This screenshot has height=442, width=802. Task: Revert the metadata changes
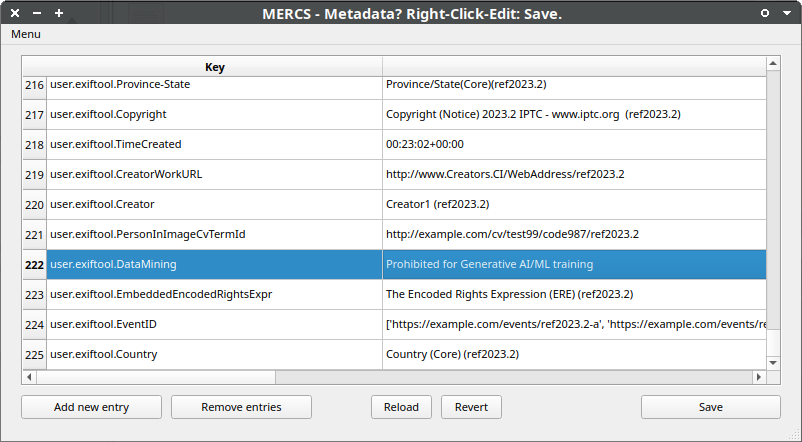pyautogui.click(x=471, y=407)
